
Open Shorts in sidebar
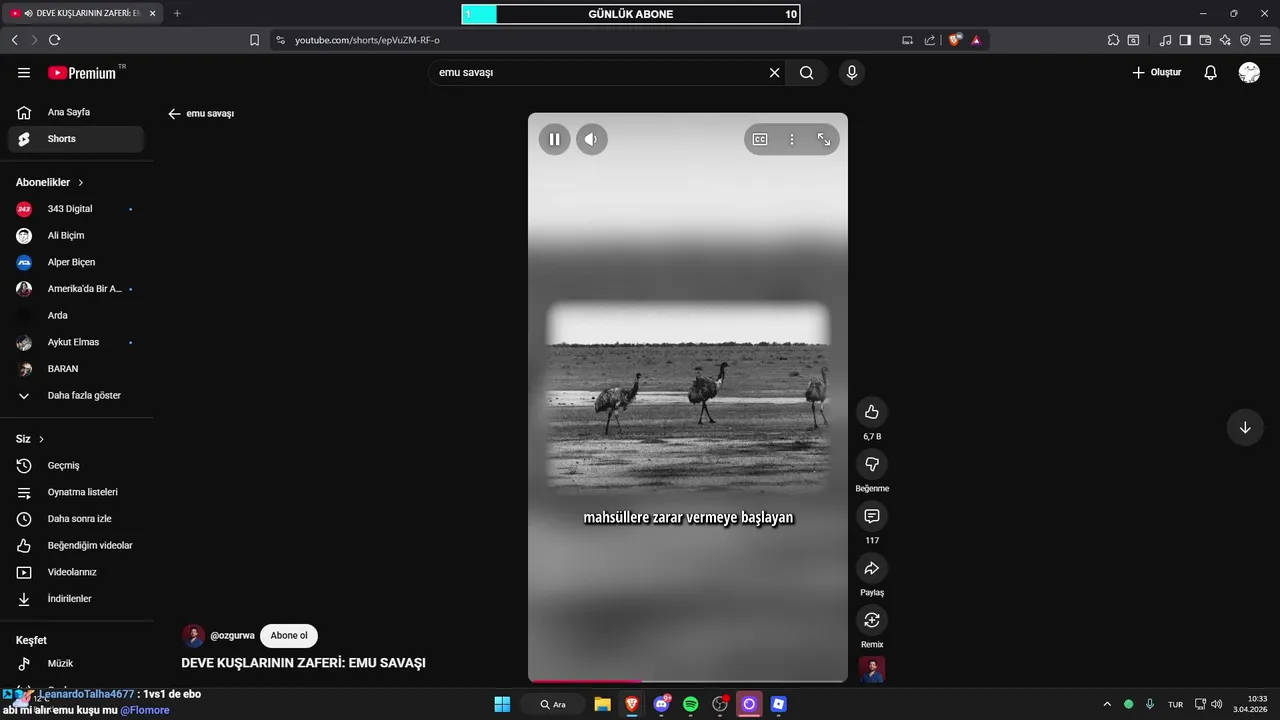point(76,139)
